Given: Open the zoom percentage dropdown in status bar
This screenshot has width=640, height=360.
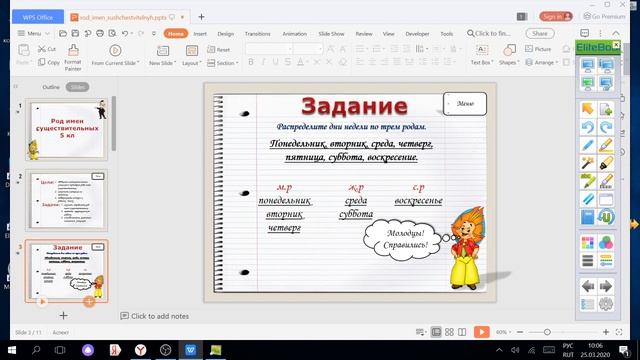Looking at the screenshot, I should [x=504, y=332].
